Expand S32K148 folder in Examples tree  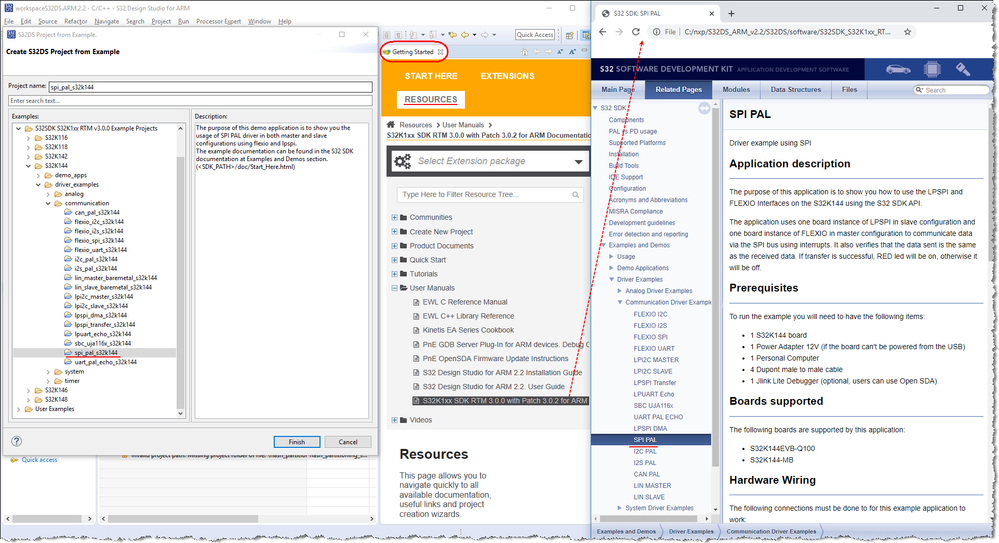point(28,400)
